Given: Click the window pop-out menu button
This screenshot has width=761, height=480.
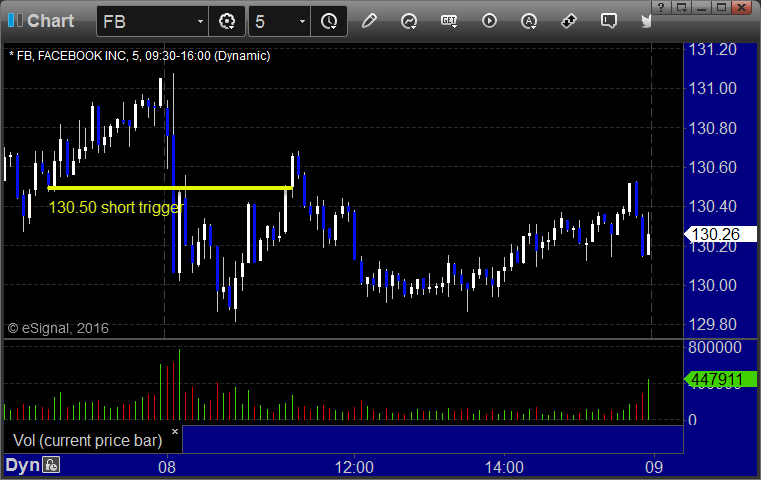Looking at the screenshot, I should [x=682, y=7].
